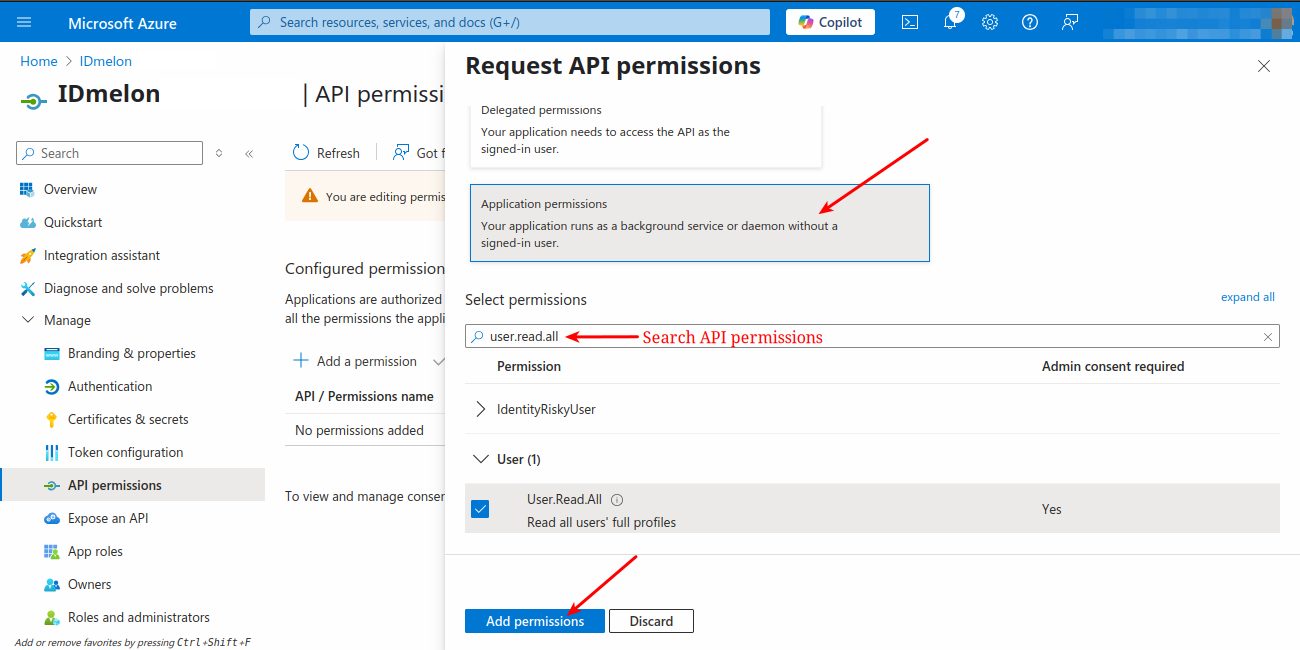Click the Roles and administrators person icon

51,617
